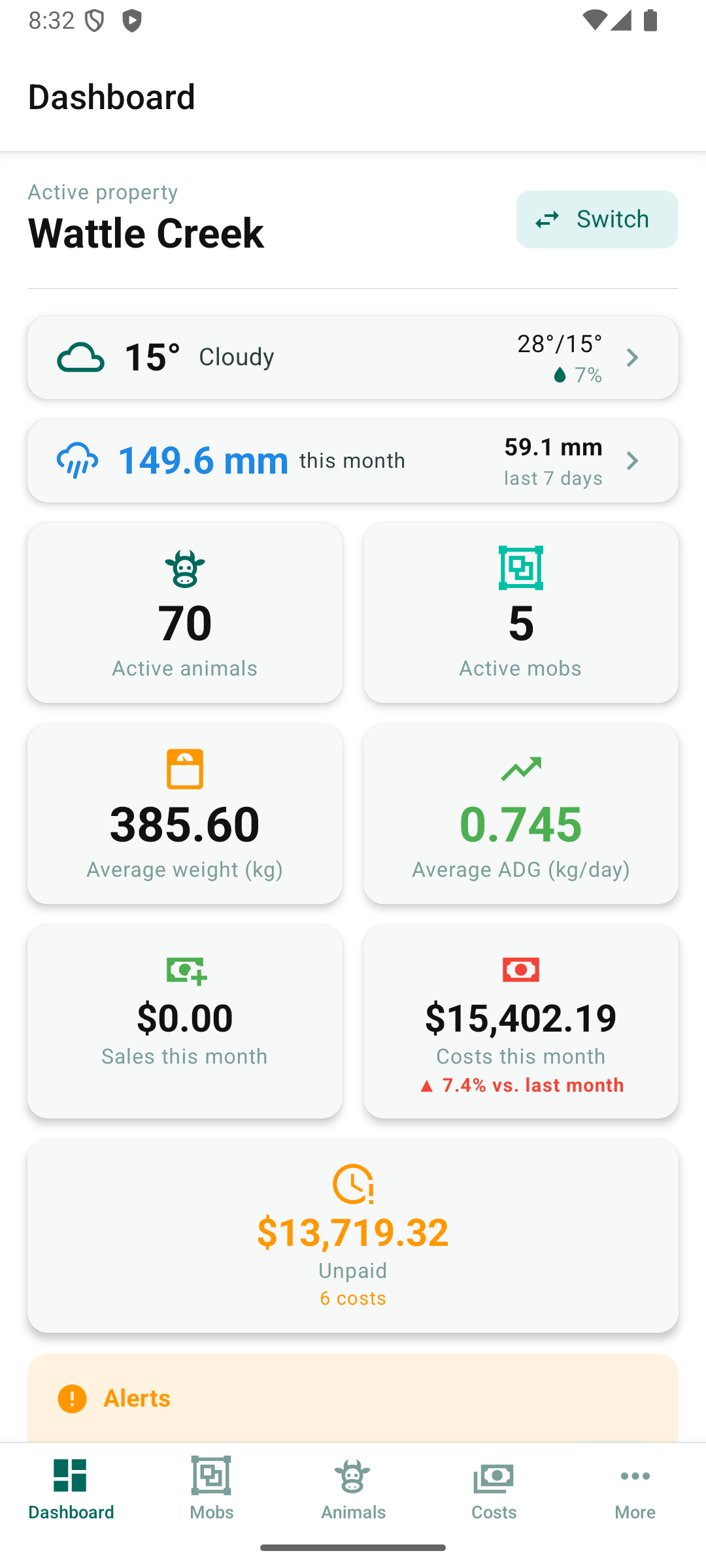Screen dimensions: 706x1568
Task: Open the cloudy weather icon
Action: tap(80, 357)
